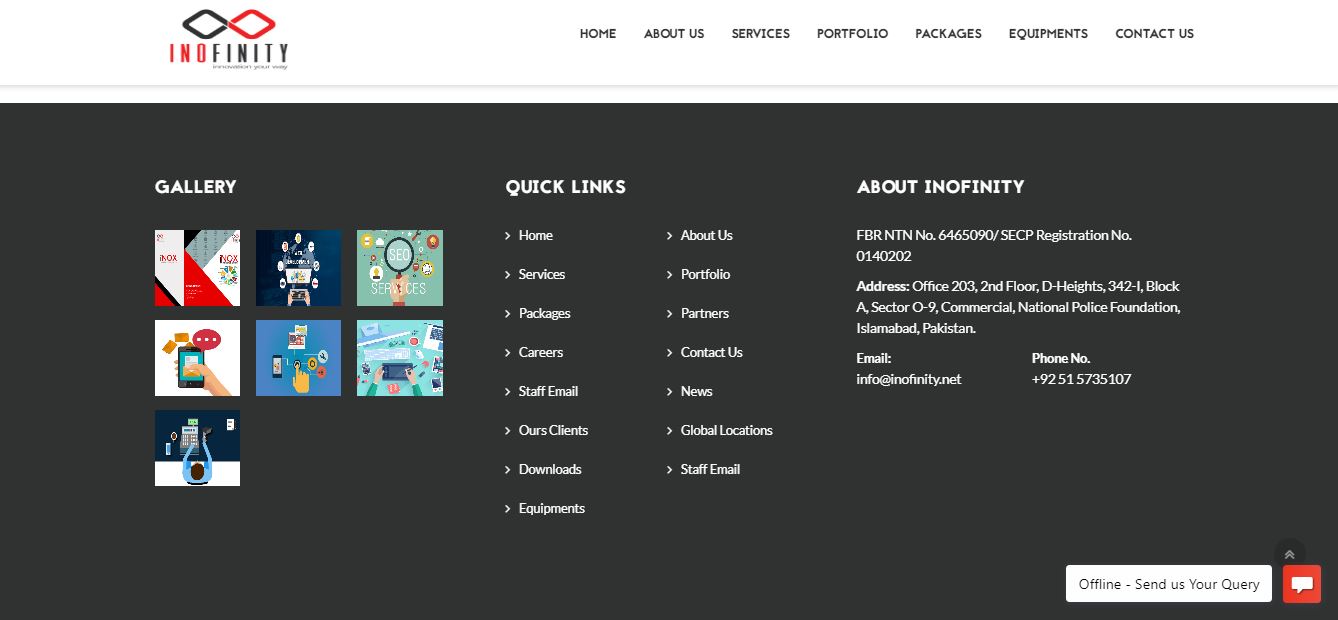This screenshot has width=1338, height=620.
Task: Go to the Portfolio navigation menu item
Action: tap(852, 34)
